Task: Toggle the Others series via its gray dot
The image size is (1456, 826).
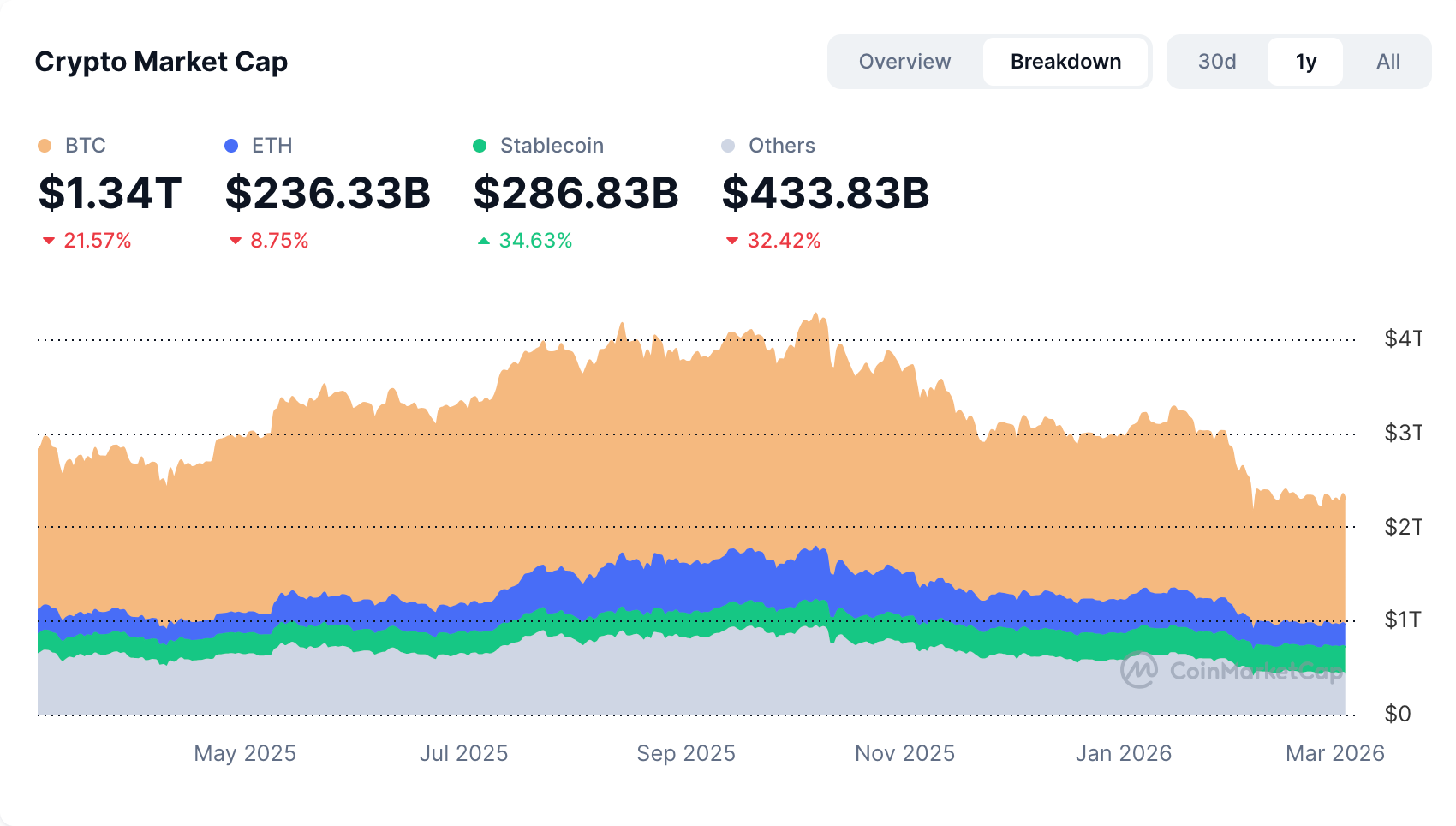Action: 729,145
